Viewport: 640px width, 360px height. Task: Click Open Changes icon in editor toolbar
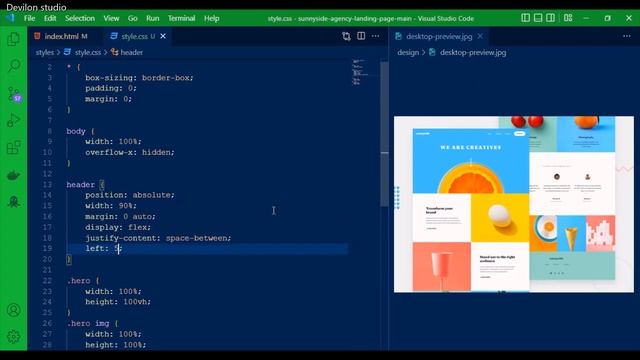tap(346, 36)
